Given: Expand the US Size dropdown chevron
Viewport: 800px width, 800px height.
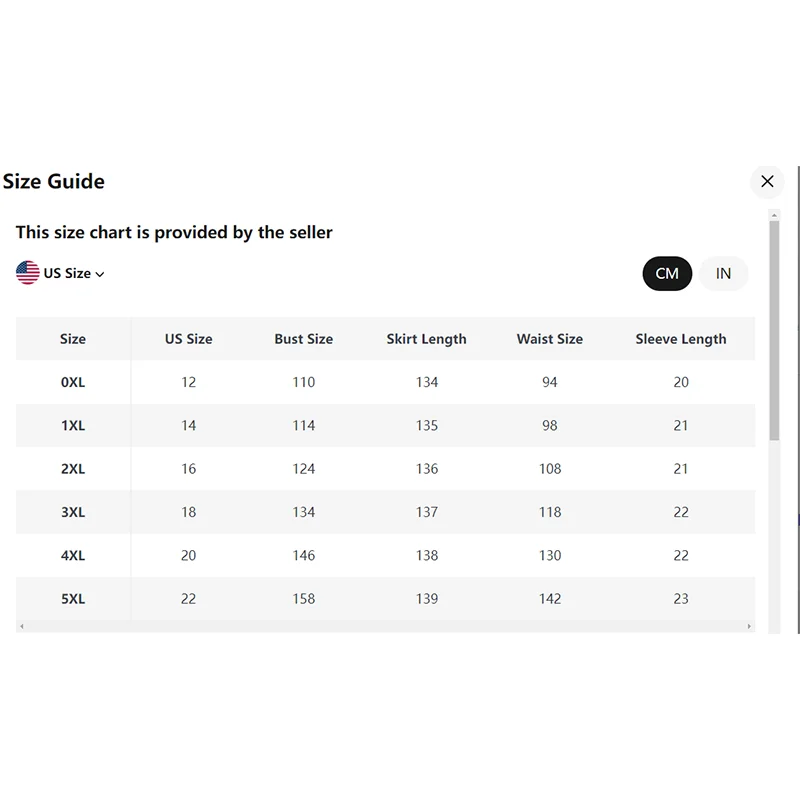Looking at the screenshot, I should tap(100, 274).
